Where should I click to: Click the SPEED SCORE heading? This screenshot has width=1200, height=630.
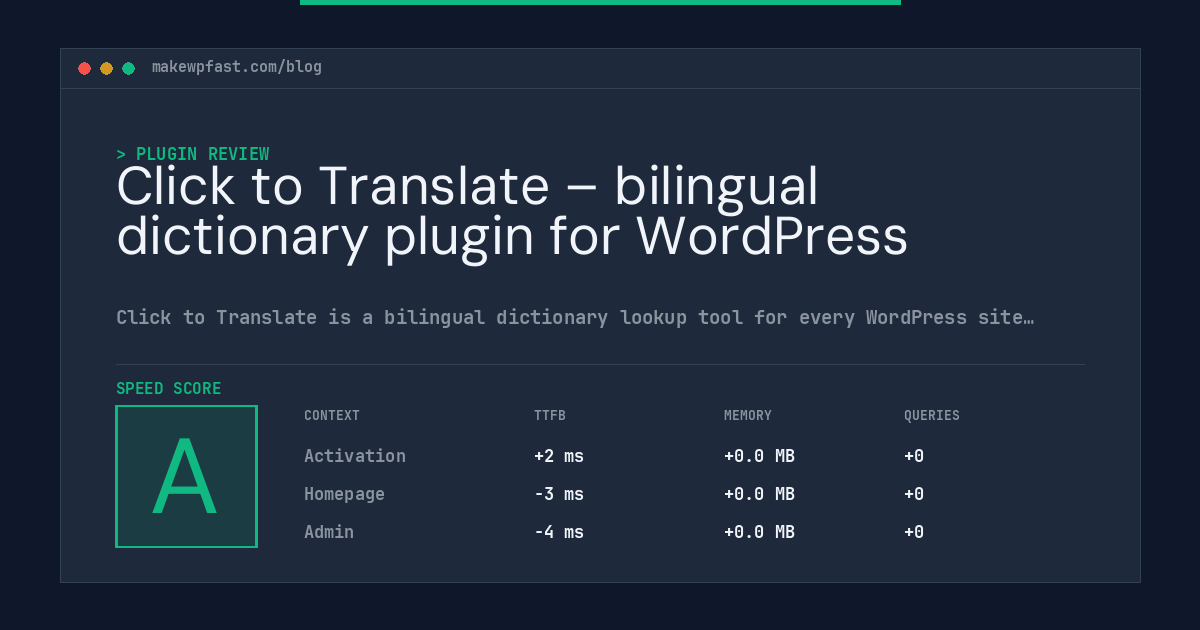pyautogui.click(x=169, y=389)
